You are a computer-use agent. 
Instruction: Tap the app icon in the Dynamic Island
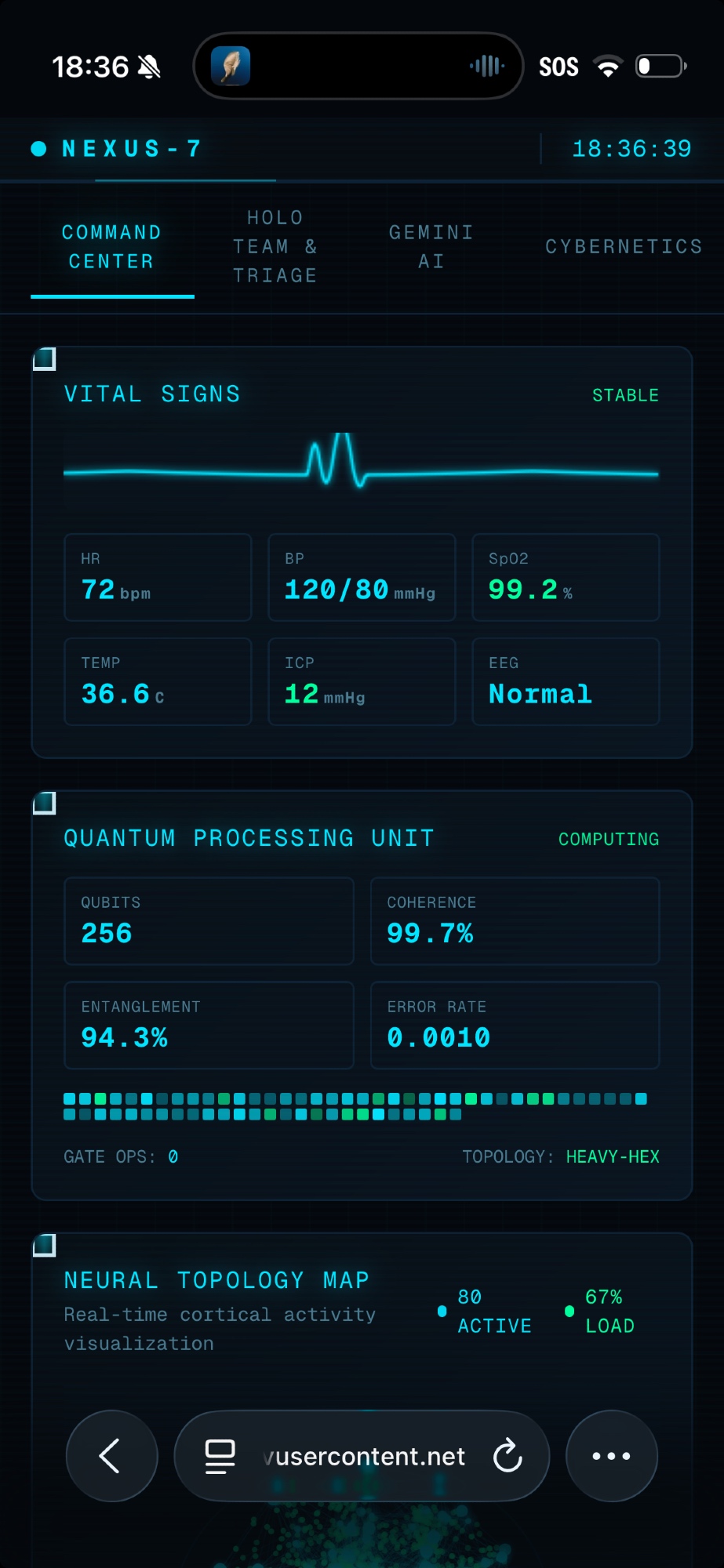click(231, 67)
